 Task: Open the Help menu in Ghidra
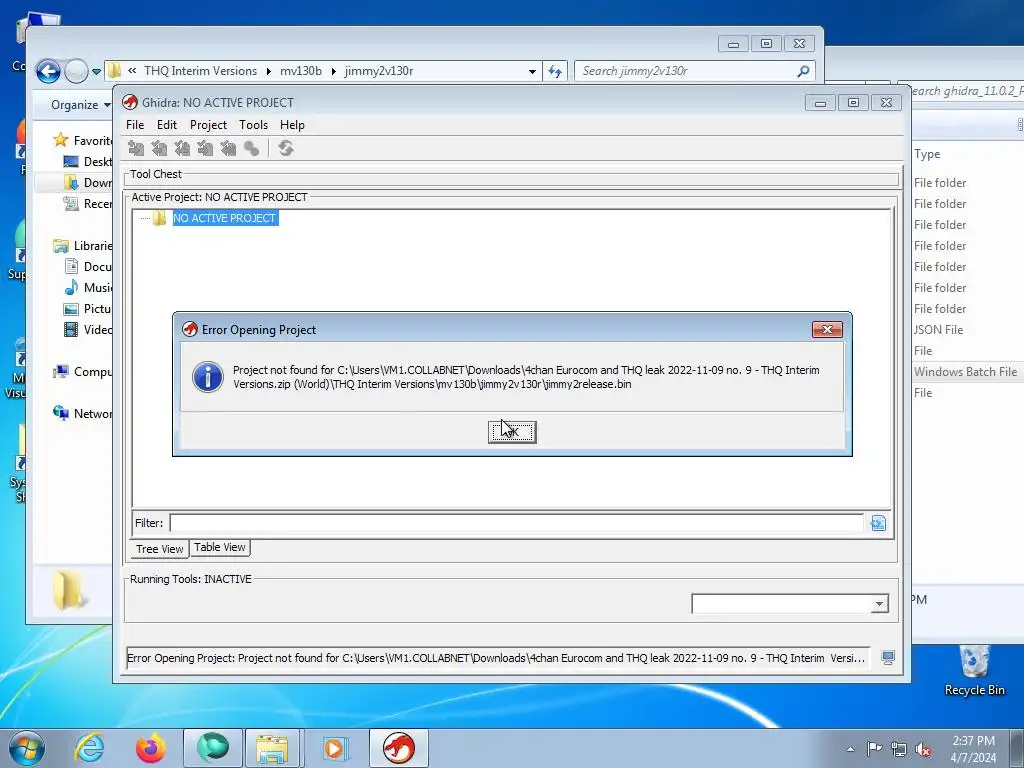(292, 125)
